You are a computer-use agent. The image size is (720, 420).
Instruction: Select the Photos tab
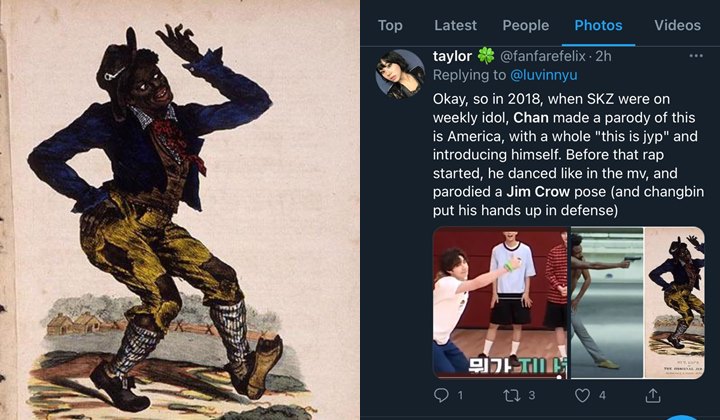598,25
